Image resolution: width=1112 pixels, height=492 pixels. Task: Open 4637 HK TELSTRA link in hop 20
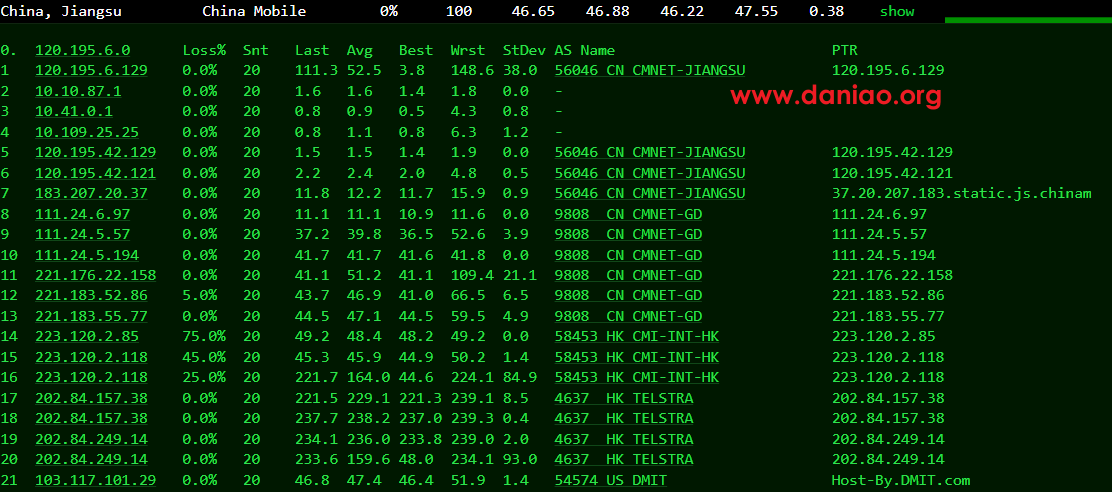point(624,460)
